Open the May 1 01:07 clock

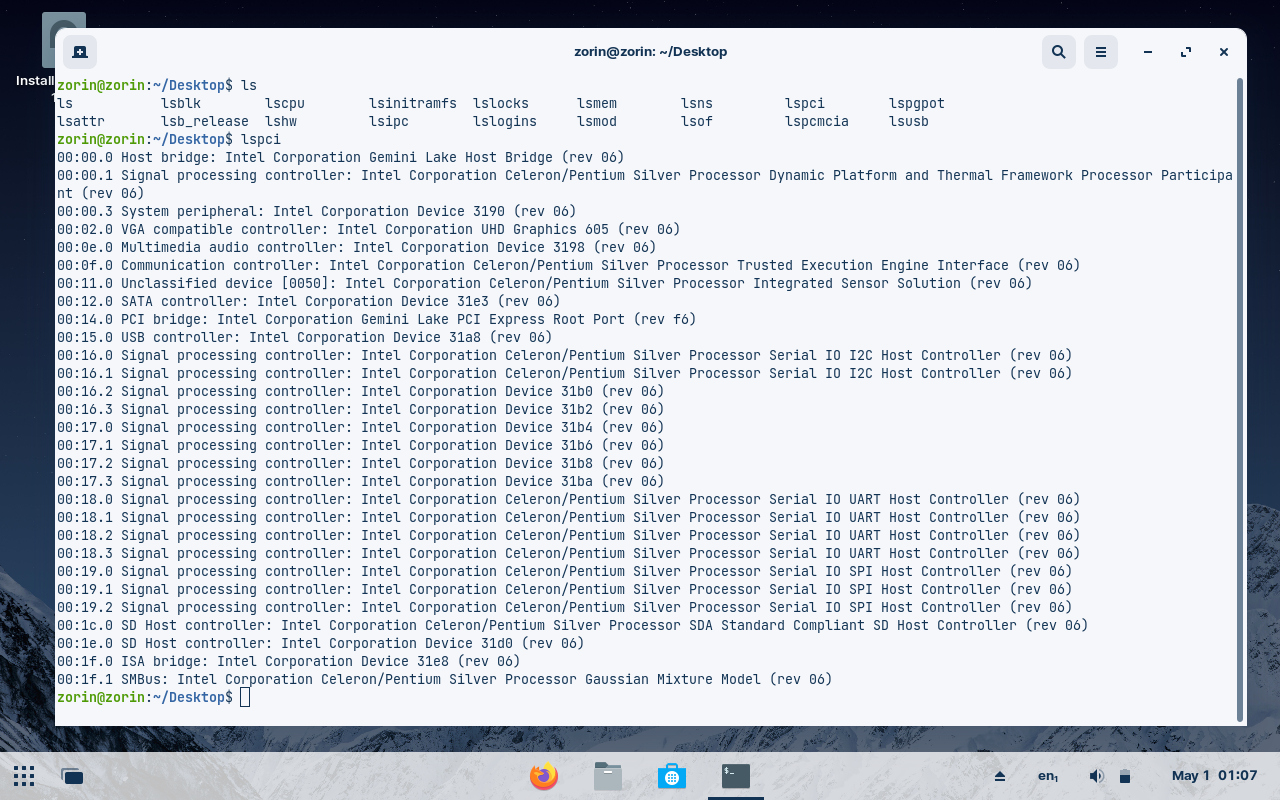pos(1214,776)
